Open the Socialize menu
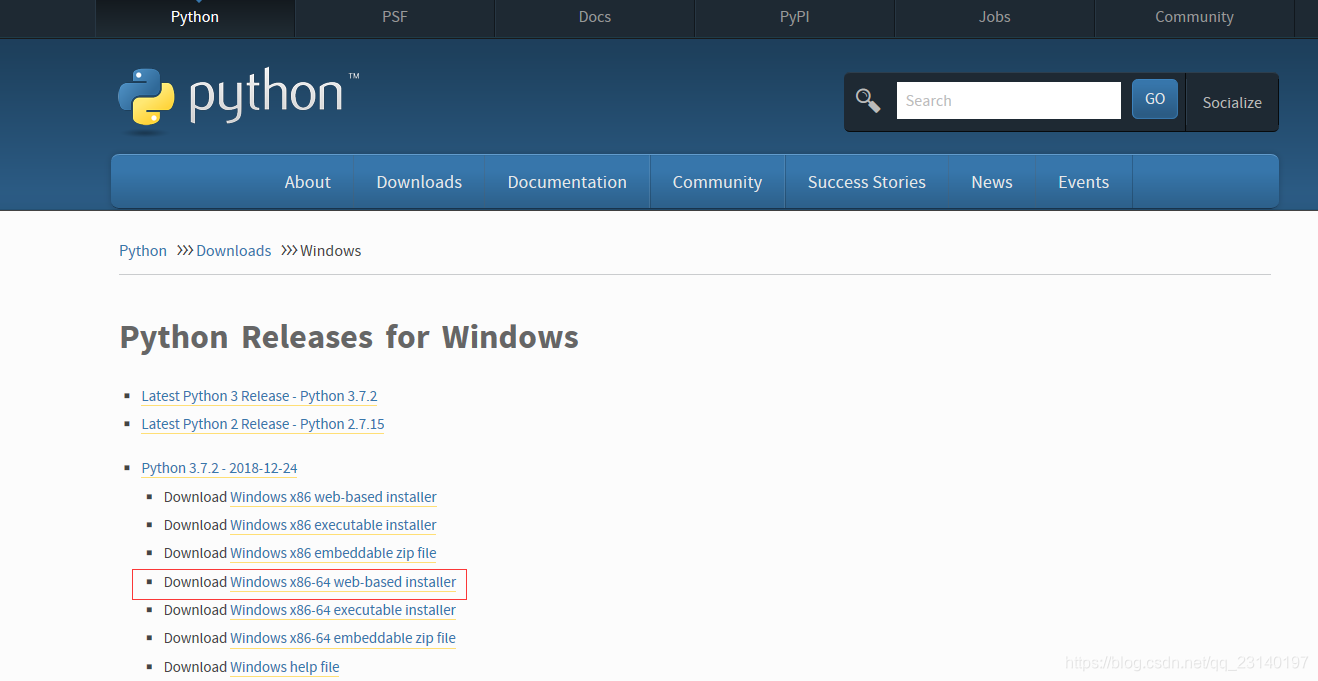 pyautogui.click(x=1232, y=102)
